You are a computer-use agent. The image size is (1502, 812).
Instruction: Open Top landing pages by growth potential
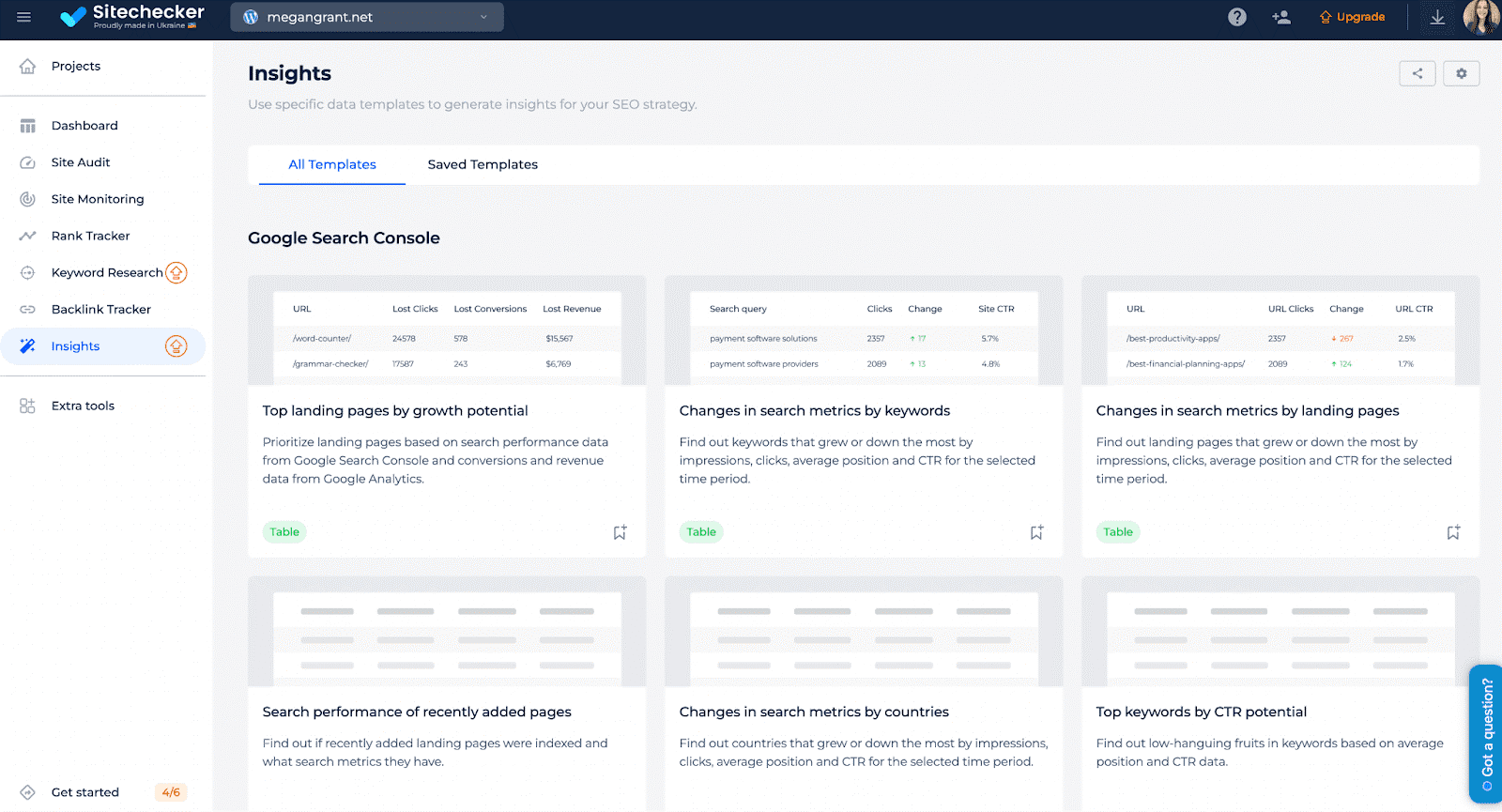coord(395,410)
